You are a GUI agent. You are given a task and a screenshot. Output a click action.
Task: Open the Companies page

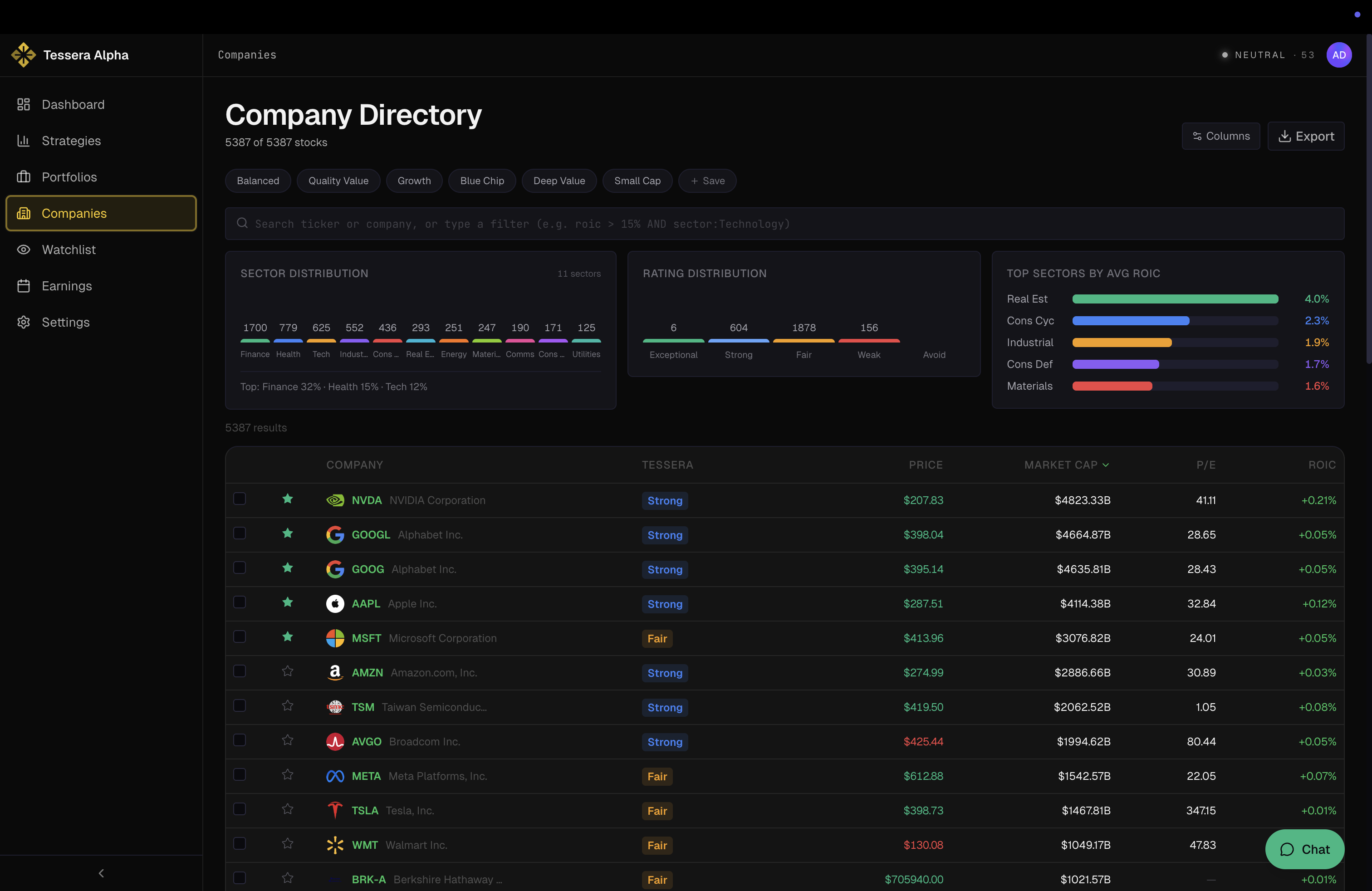102,213
